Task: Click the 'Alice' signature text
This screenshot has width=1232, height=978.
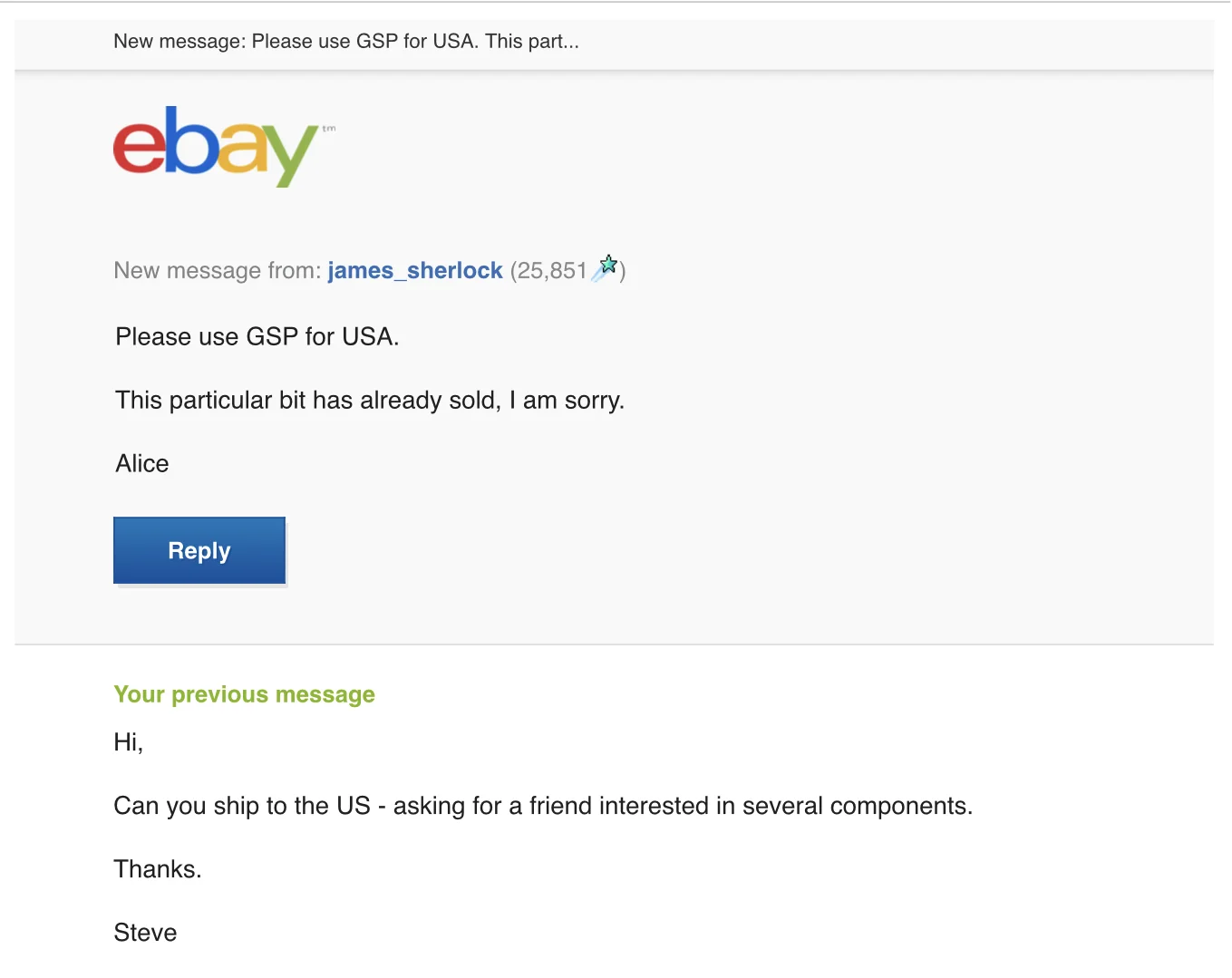Action: [141, 463]
